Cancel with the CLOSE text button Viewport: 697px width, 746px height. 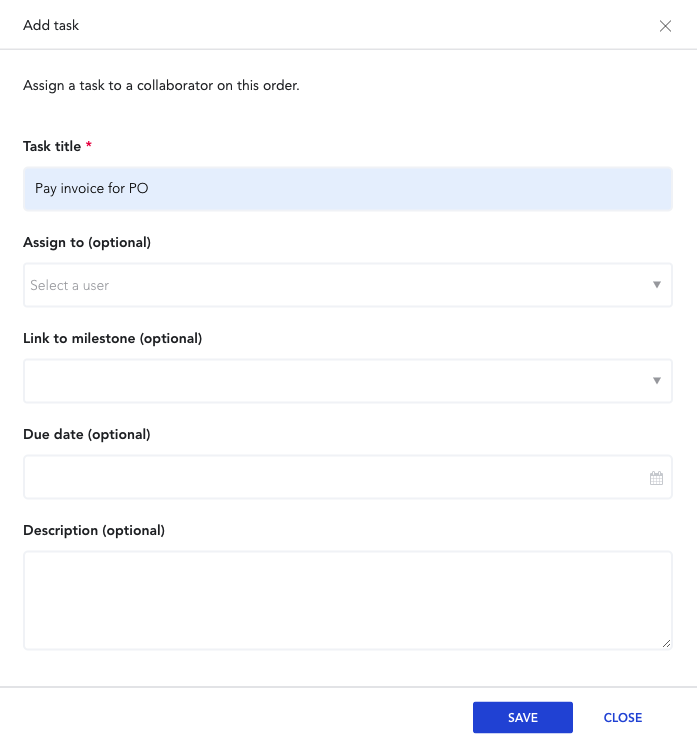pos(623,717)
